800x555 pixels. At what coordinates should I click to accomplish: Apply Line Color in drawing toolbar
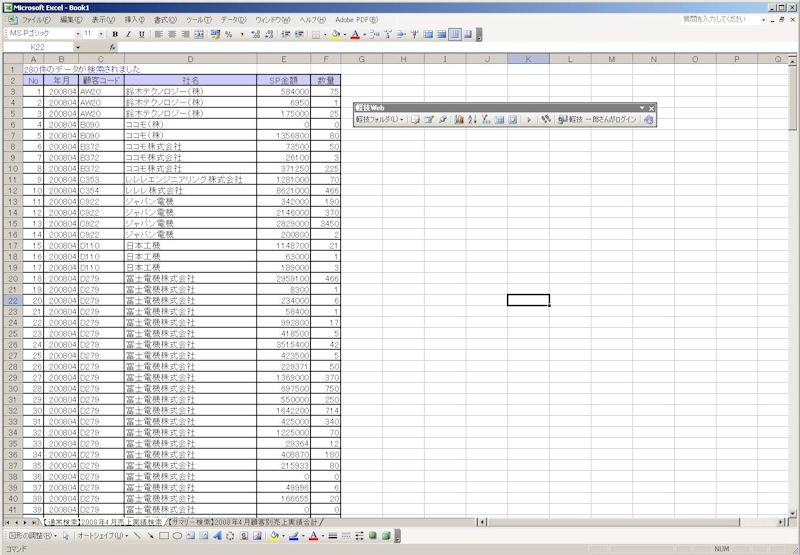(293, 536)
